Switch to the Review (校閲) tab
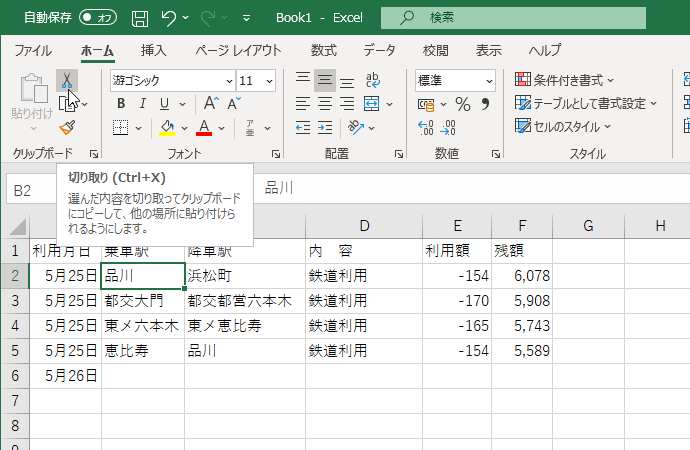Image resolution: width=690 pixels, height=450 pixels. coord(435,50)
